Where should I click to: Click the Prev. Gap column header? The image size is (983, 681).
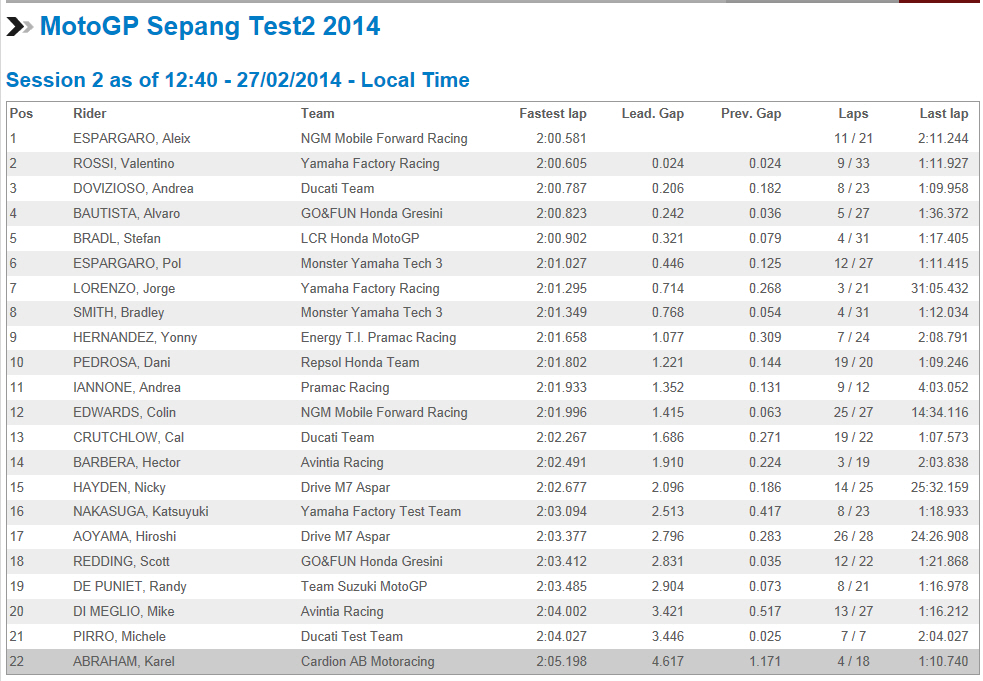pyautogui.click(x=751, y=114)
